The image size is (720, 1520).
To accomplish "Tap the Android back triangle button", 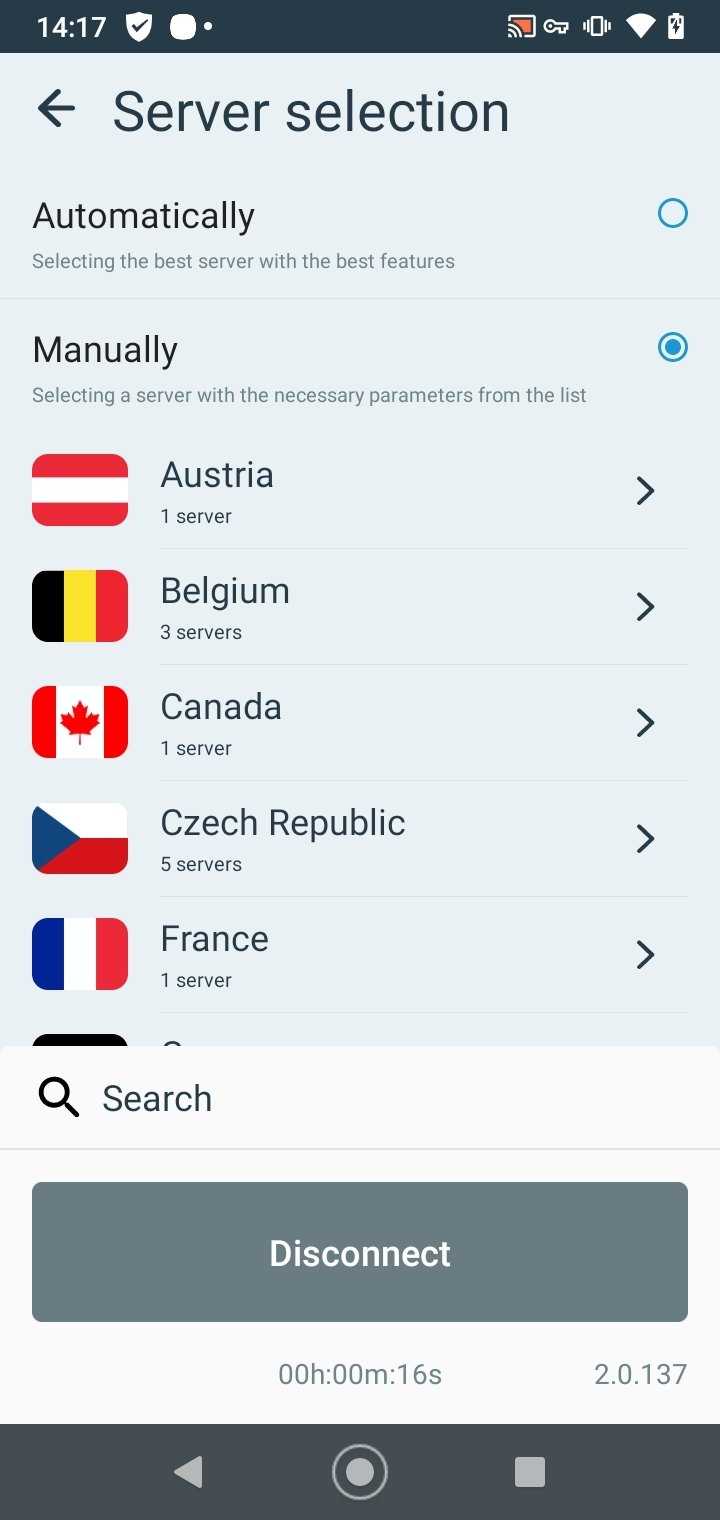I will [x=188, y=1472].
